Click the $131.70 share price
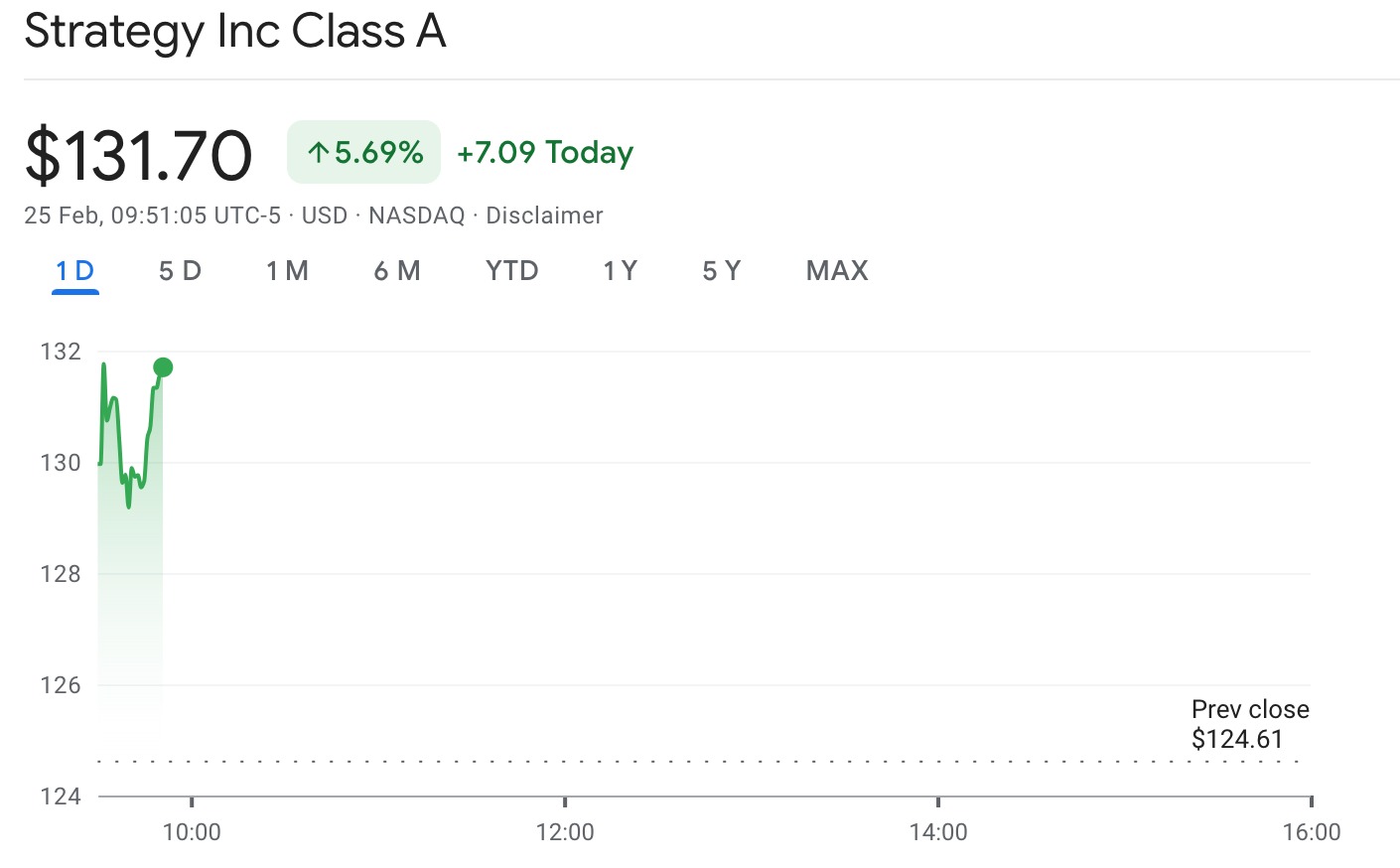This screenshot has width=1400, height=868. point(139,156)
